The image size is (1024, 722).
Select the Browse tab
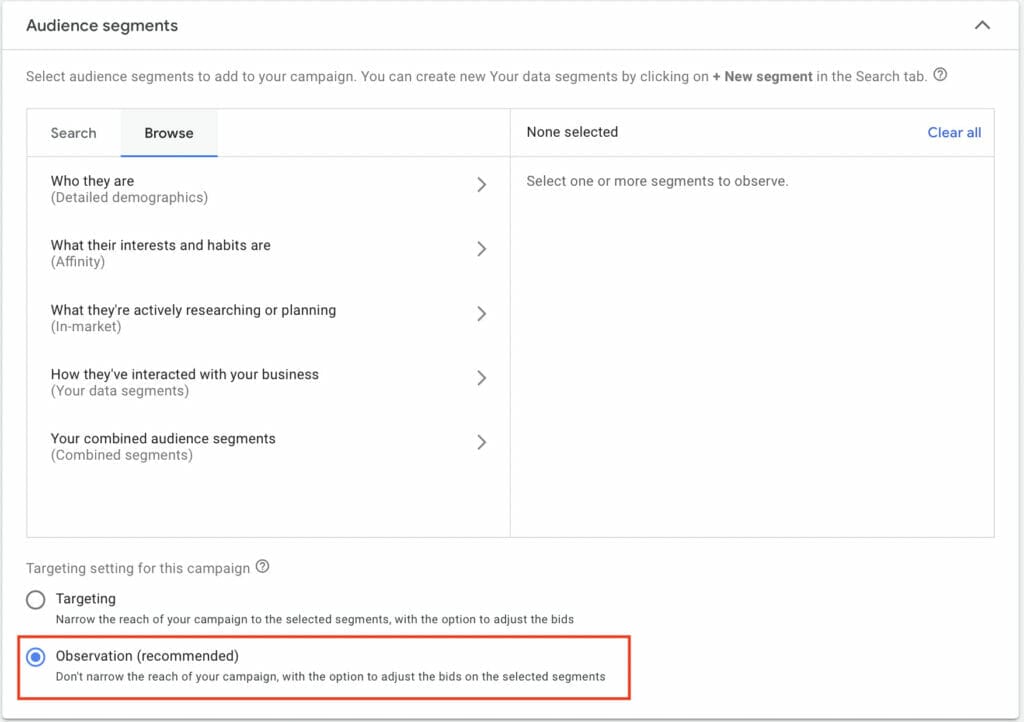click(x=168, y=132)
